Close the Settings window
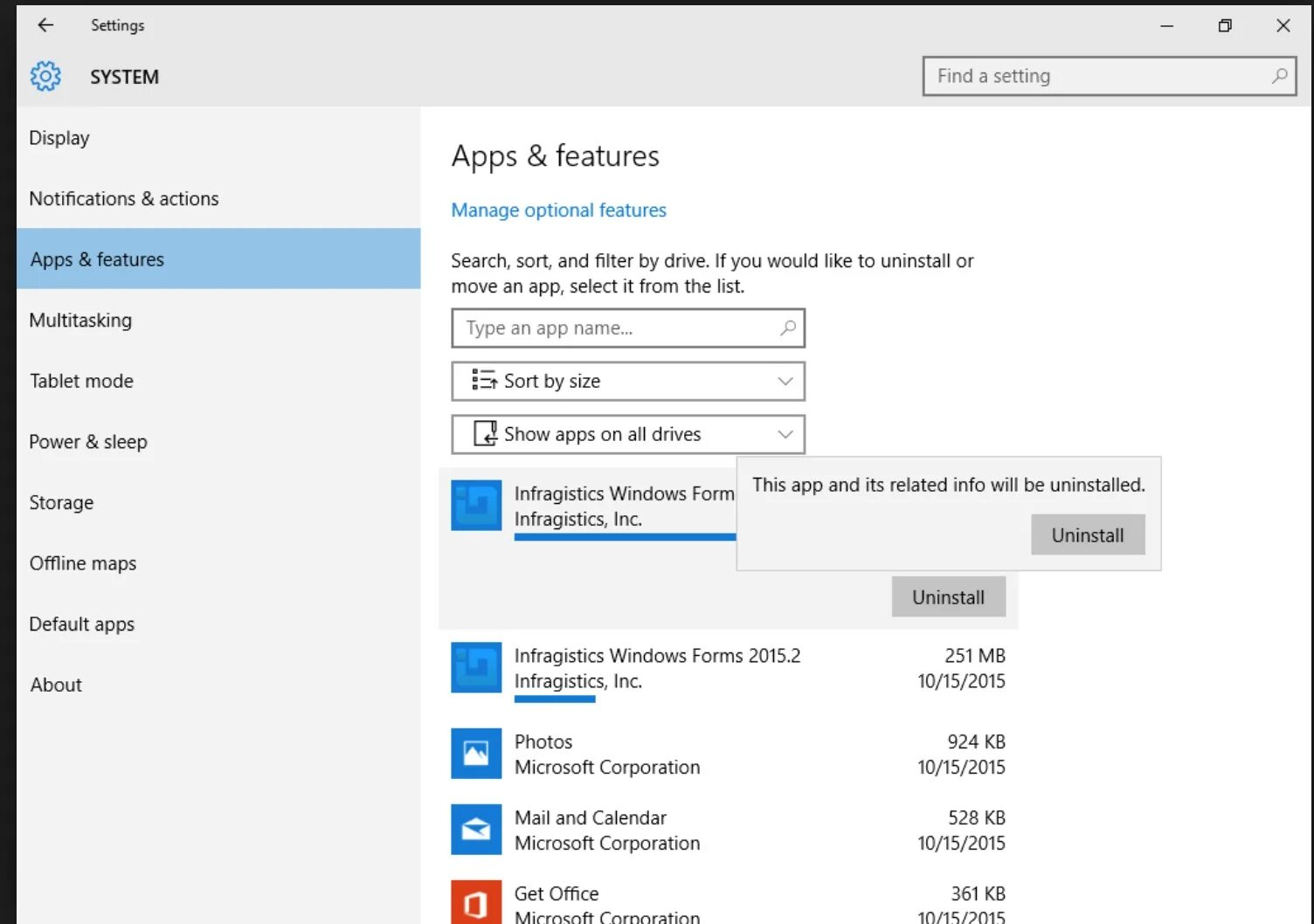 coord(1283,26)
